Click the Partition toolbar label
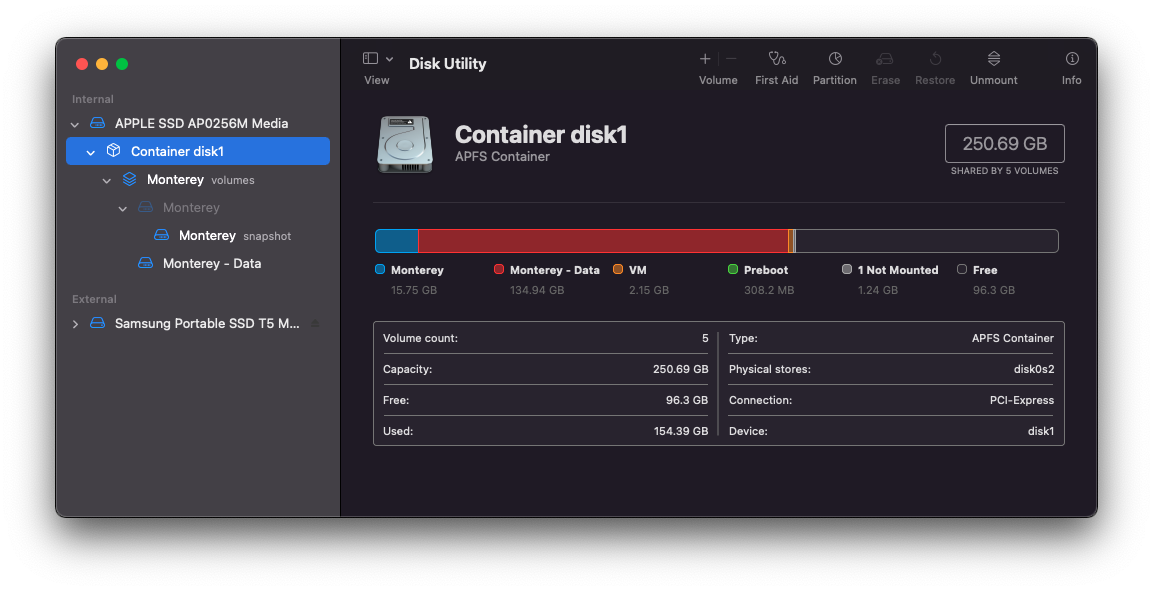Viewport: 1153px width, 591px height. pyautogui.click(x=835, y=80)
